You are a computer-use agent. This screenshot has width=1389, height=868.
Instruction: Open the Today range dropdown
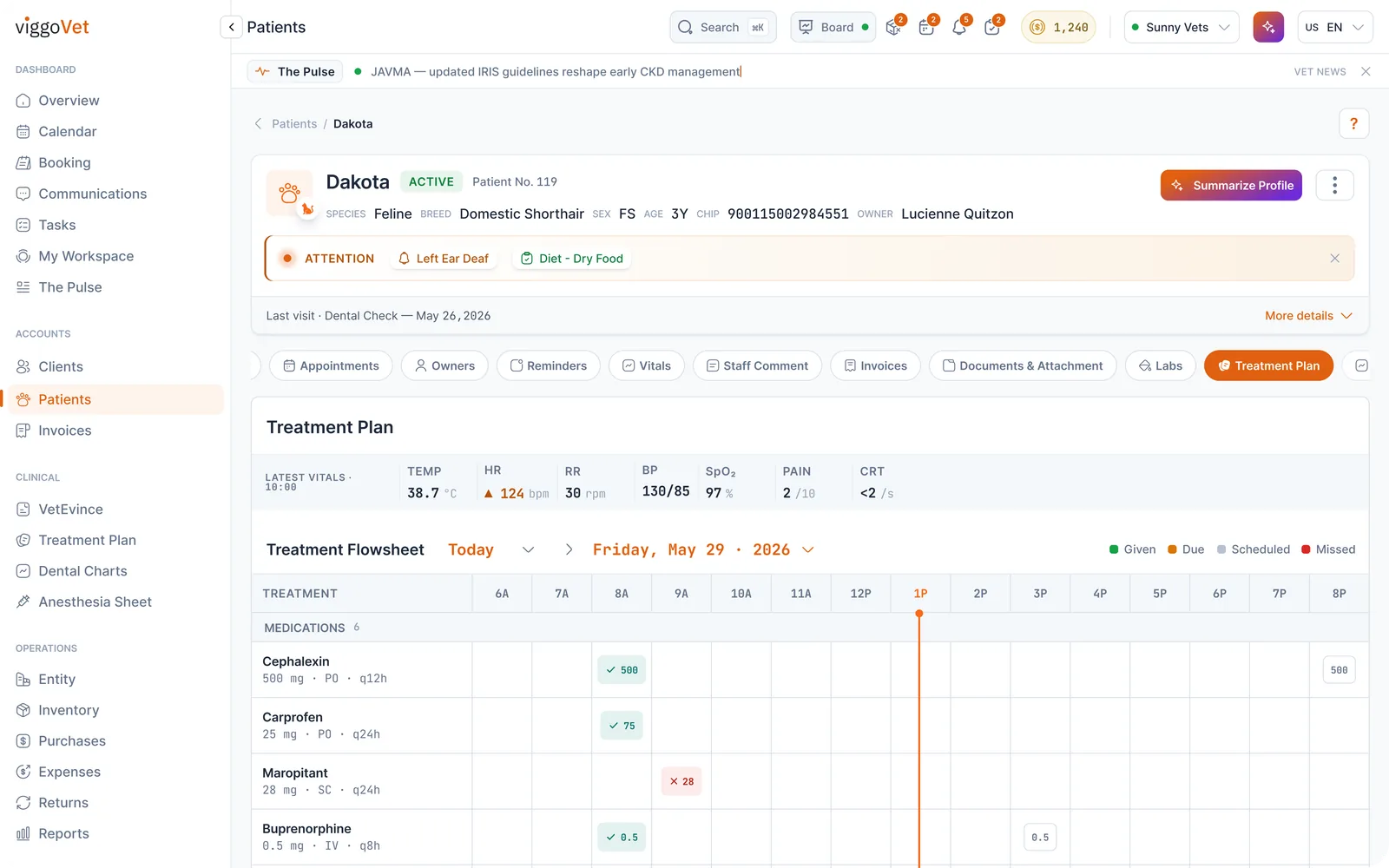[490, 549]
